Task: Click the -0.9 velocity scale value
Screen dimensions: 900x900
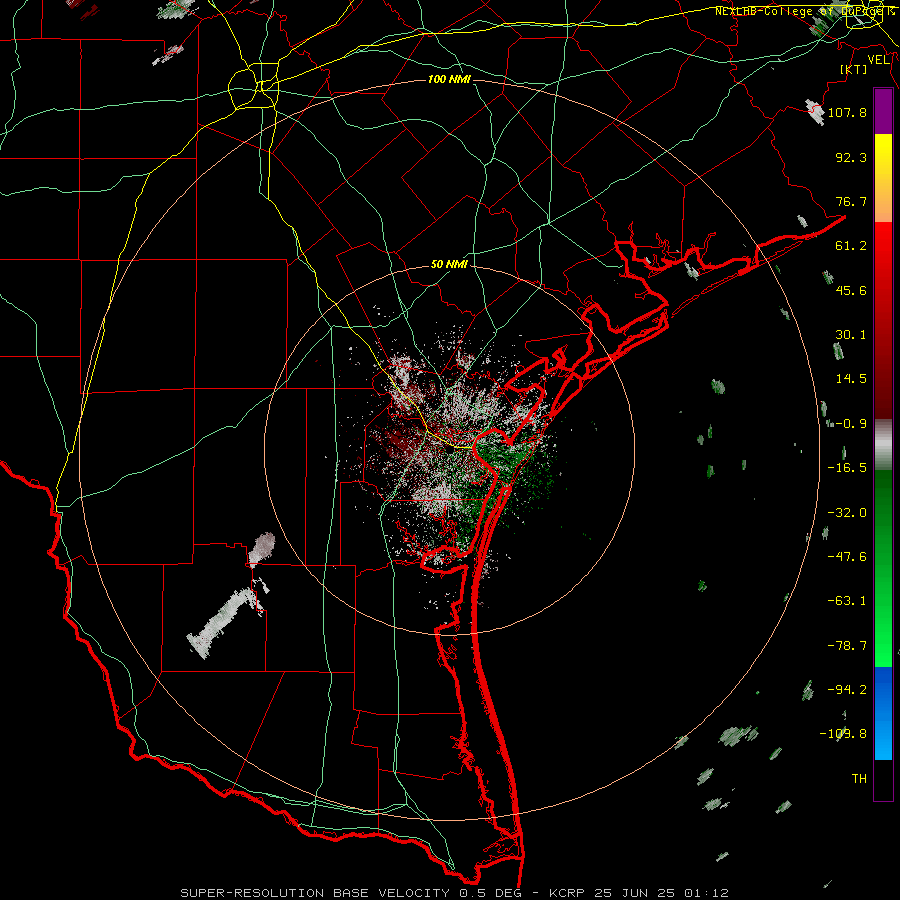Action: click(851, 424)
